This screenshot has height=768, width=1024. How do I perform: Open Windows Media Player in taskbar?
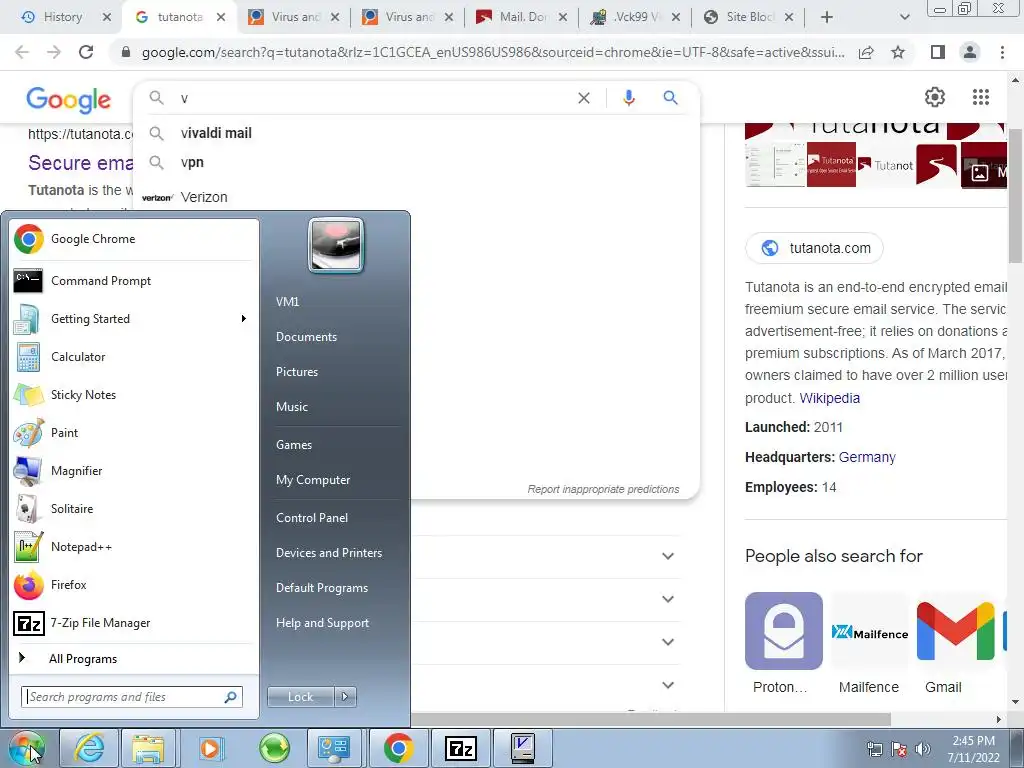pos(210,748)
